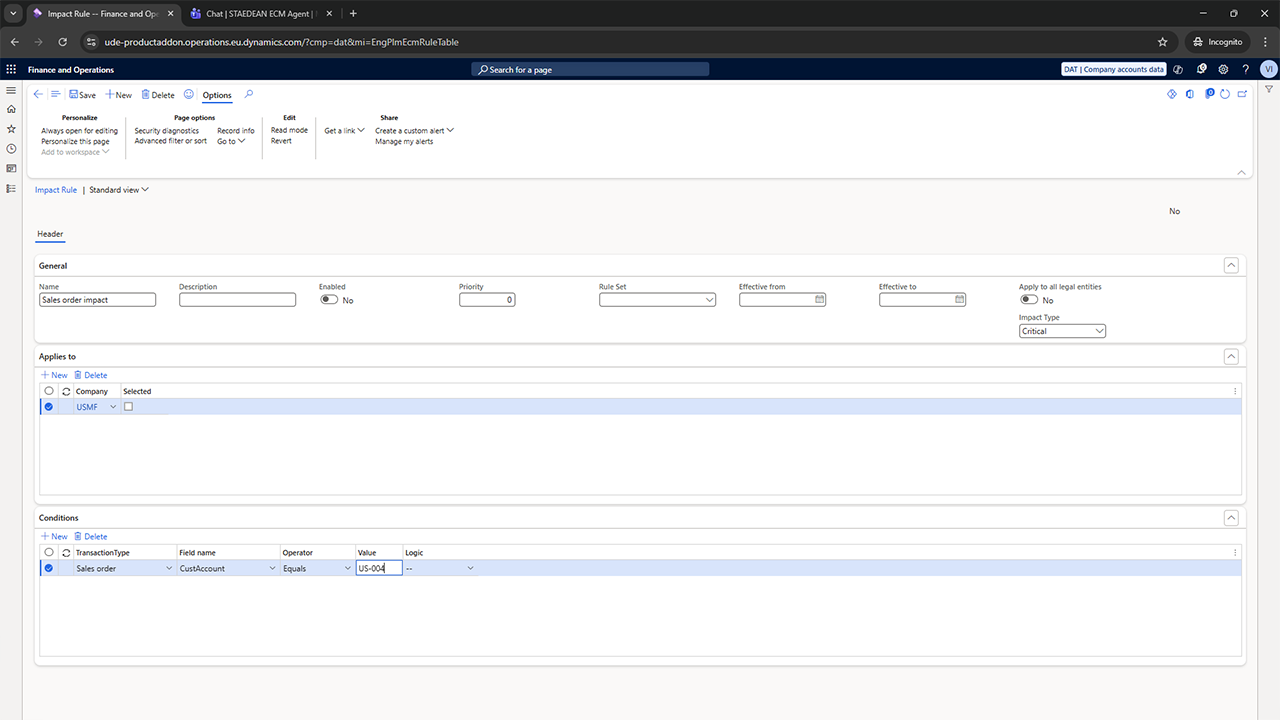Screen dimensions: 1280x720
Task: Open Recent clock icon in the sidebar
Action: (11, 148)
